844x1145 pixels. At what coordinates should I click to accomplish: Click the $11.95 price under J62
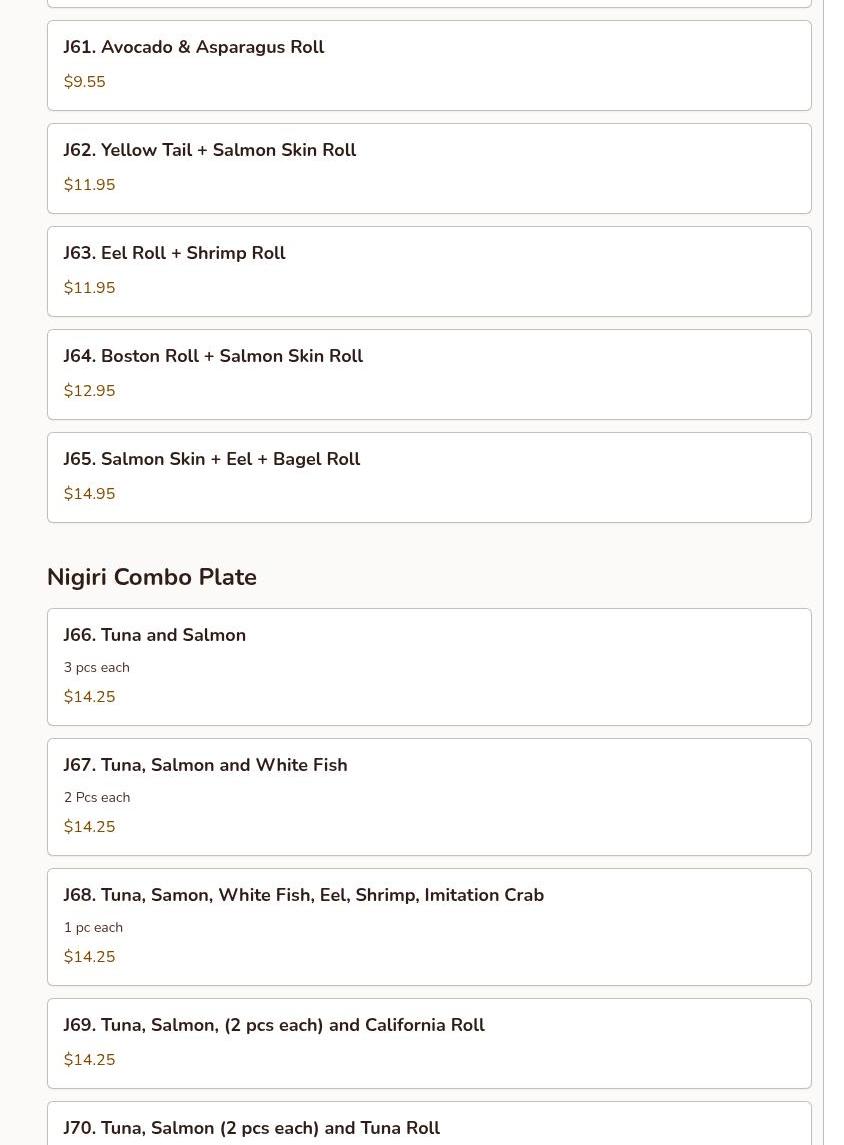click(x=90, y=185)
